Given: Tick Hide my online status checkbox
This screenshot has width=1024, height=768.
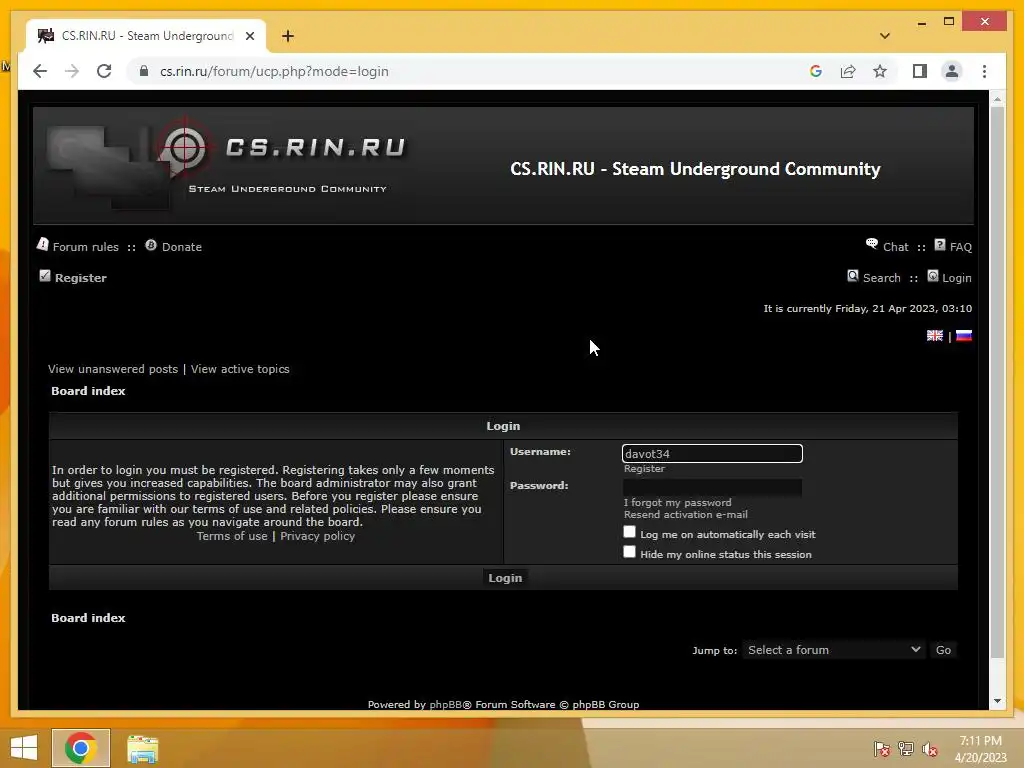Looking at the screenshot, I should [629, 552].
